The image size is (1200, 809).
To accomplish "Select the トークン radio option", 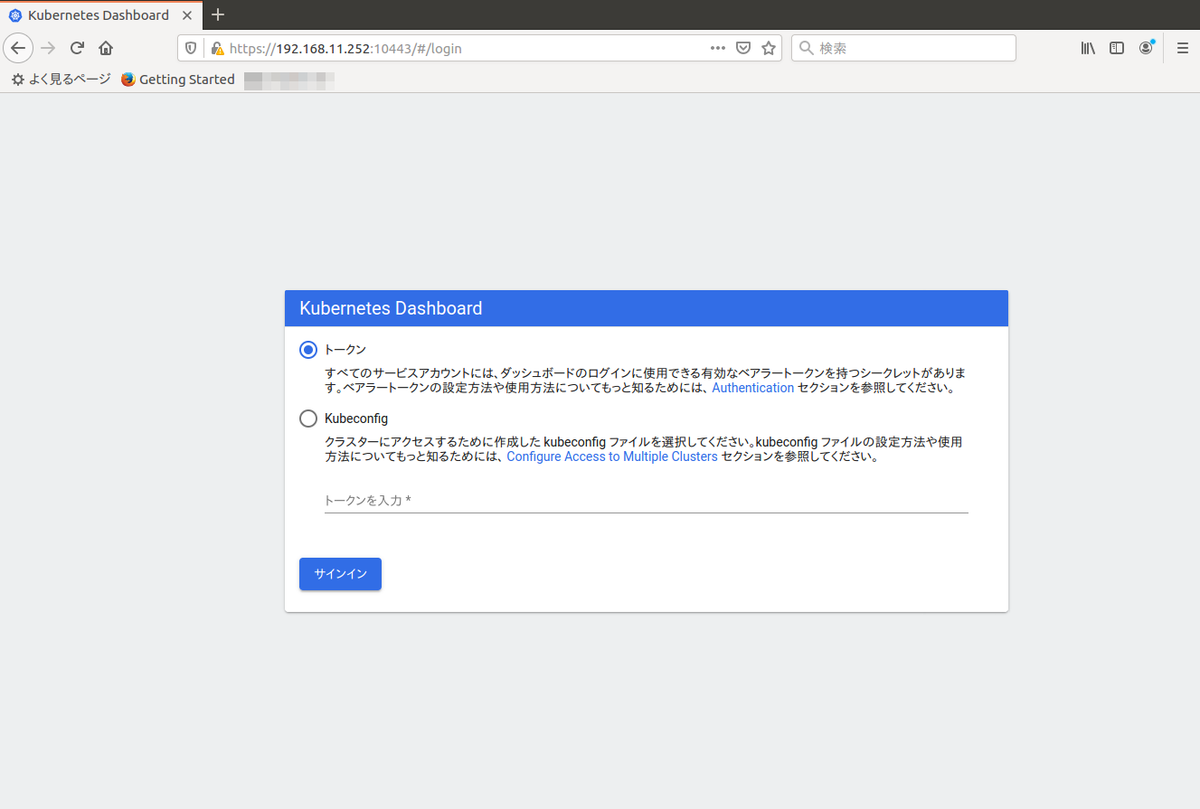I will (308, 350).
